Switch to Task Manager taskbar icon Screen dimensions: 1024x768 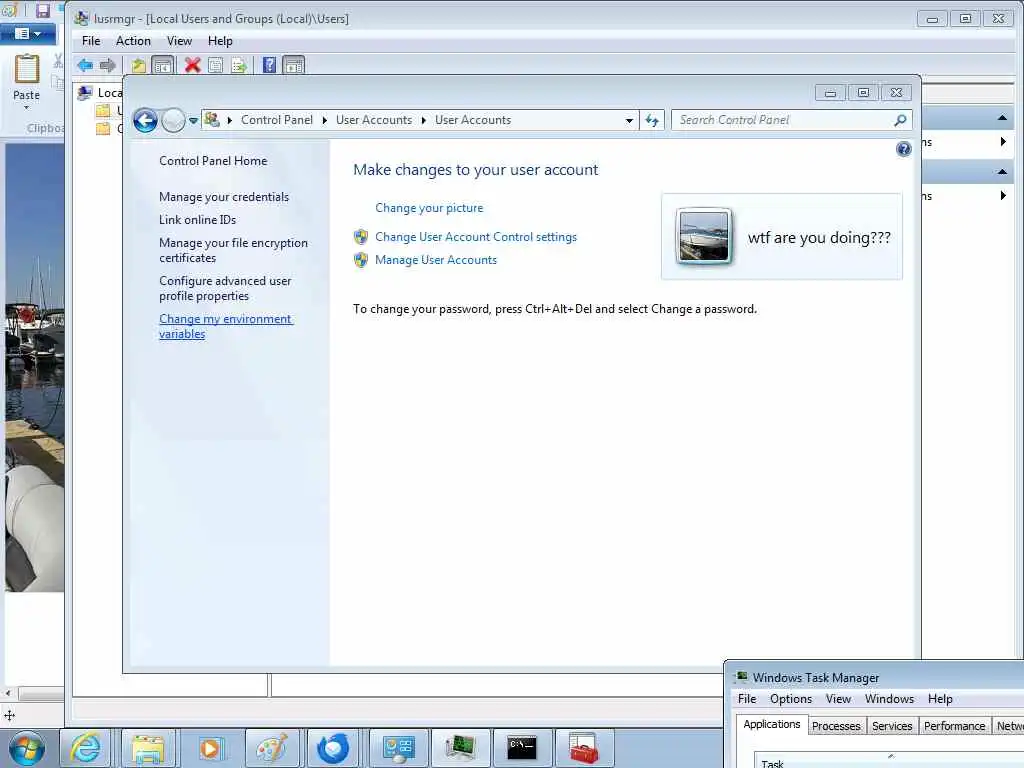[x=460, y=748]
